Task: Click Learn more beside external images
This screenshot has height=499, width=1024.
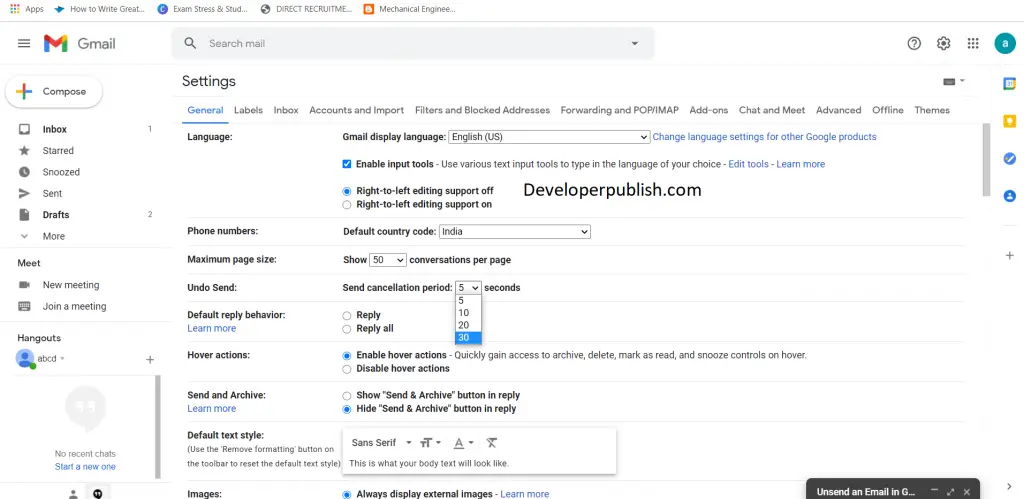Action: coord(524,494)
